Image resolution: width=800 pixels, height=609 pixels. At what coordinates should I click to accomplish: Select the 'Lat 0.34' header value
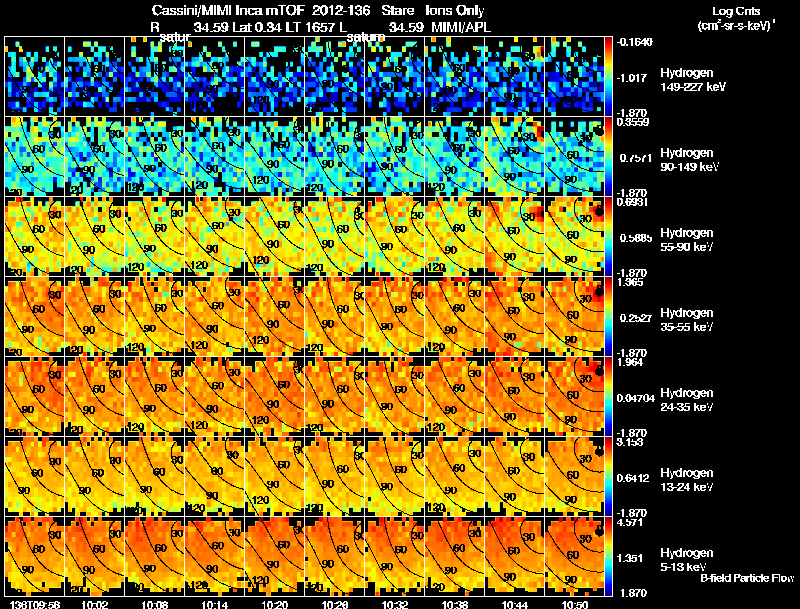click(256, 28)
